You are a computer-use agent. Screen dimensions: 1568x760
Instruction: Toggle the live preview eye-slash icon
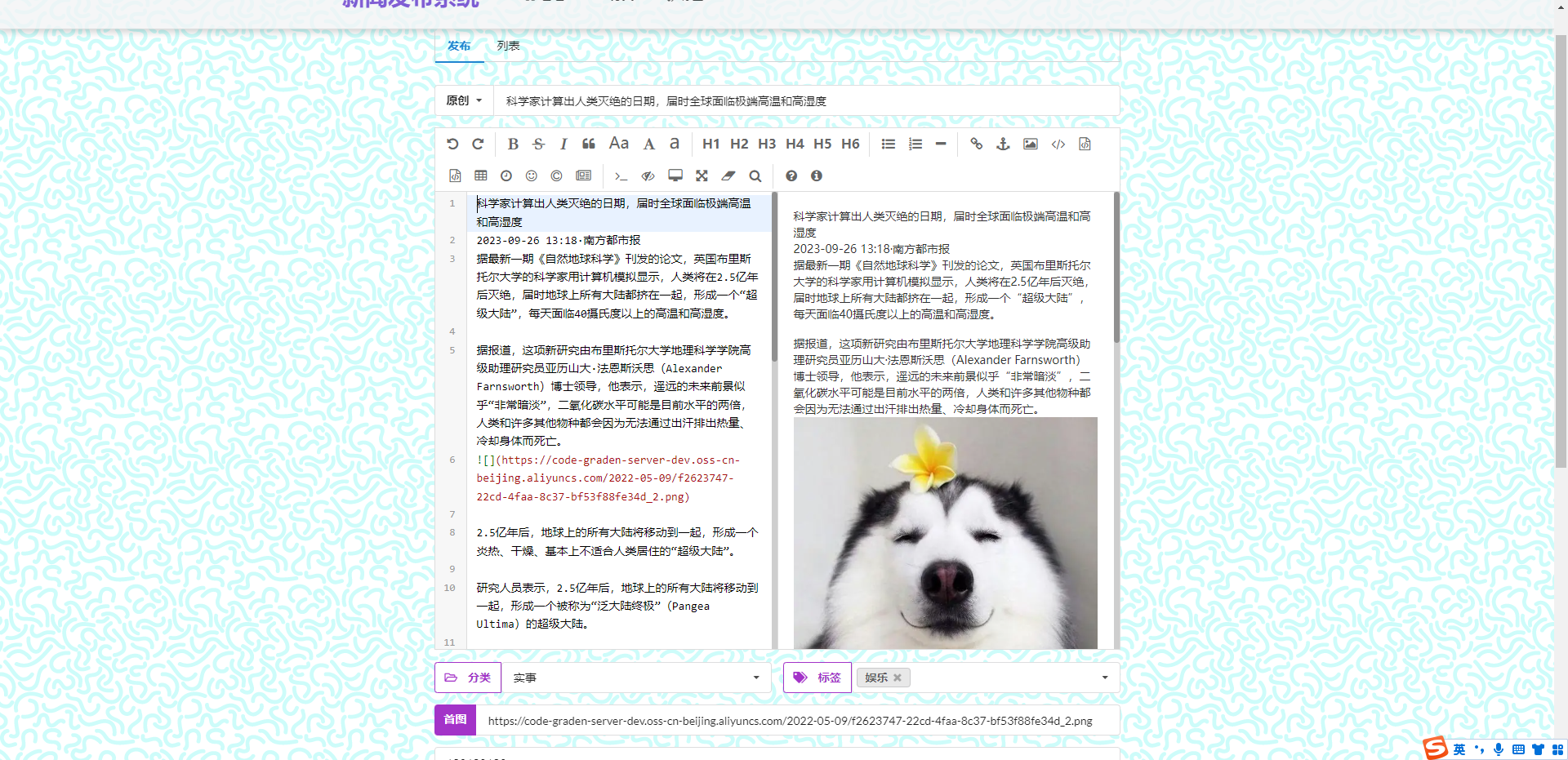648,176
